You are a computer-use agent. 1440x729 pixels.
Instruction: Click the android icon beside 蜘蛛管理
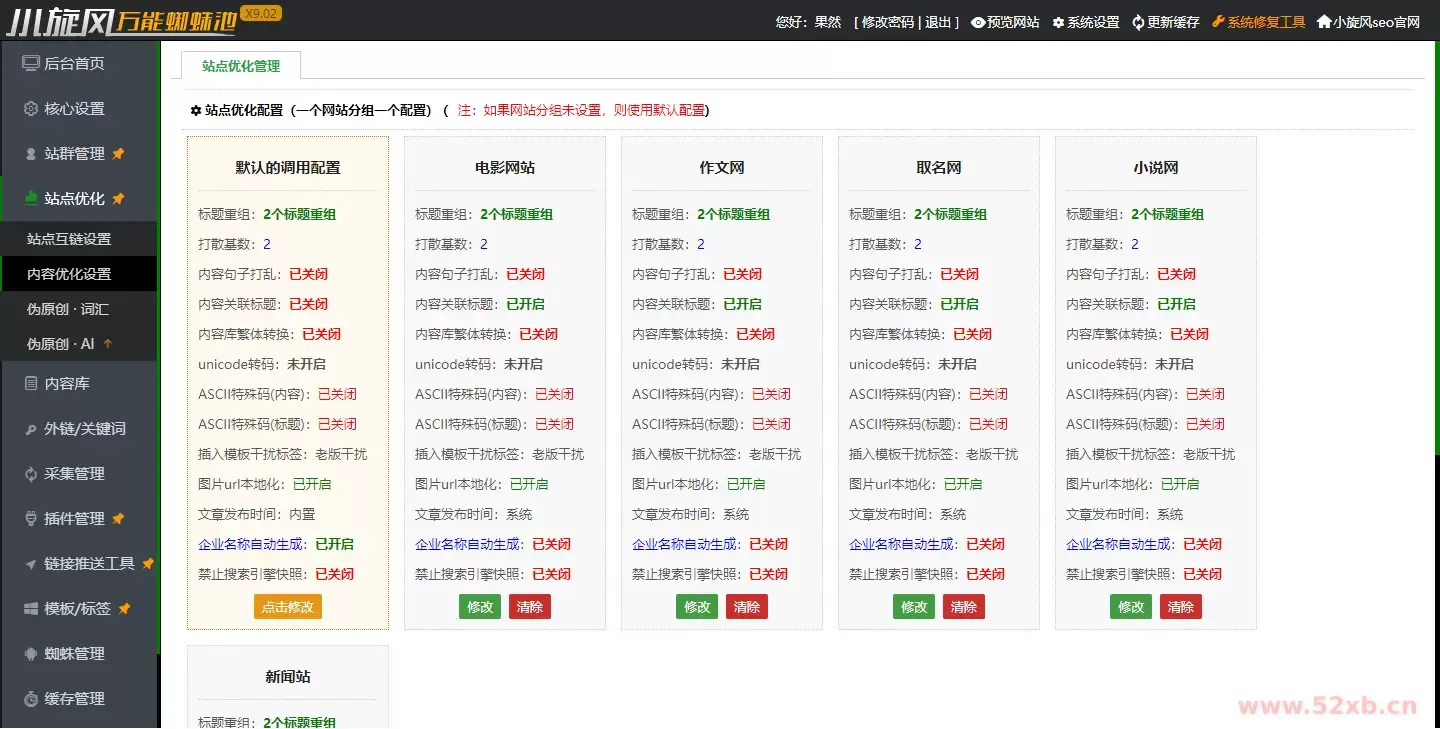click(x=31, y=654)
